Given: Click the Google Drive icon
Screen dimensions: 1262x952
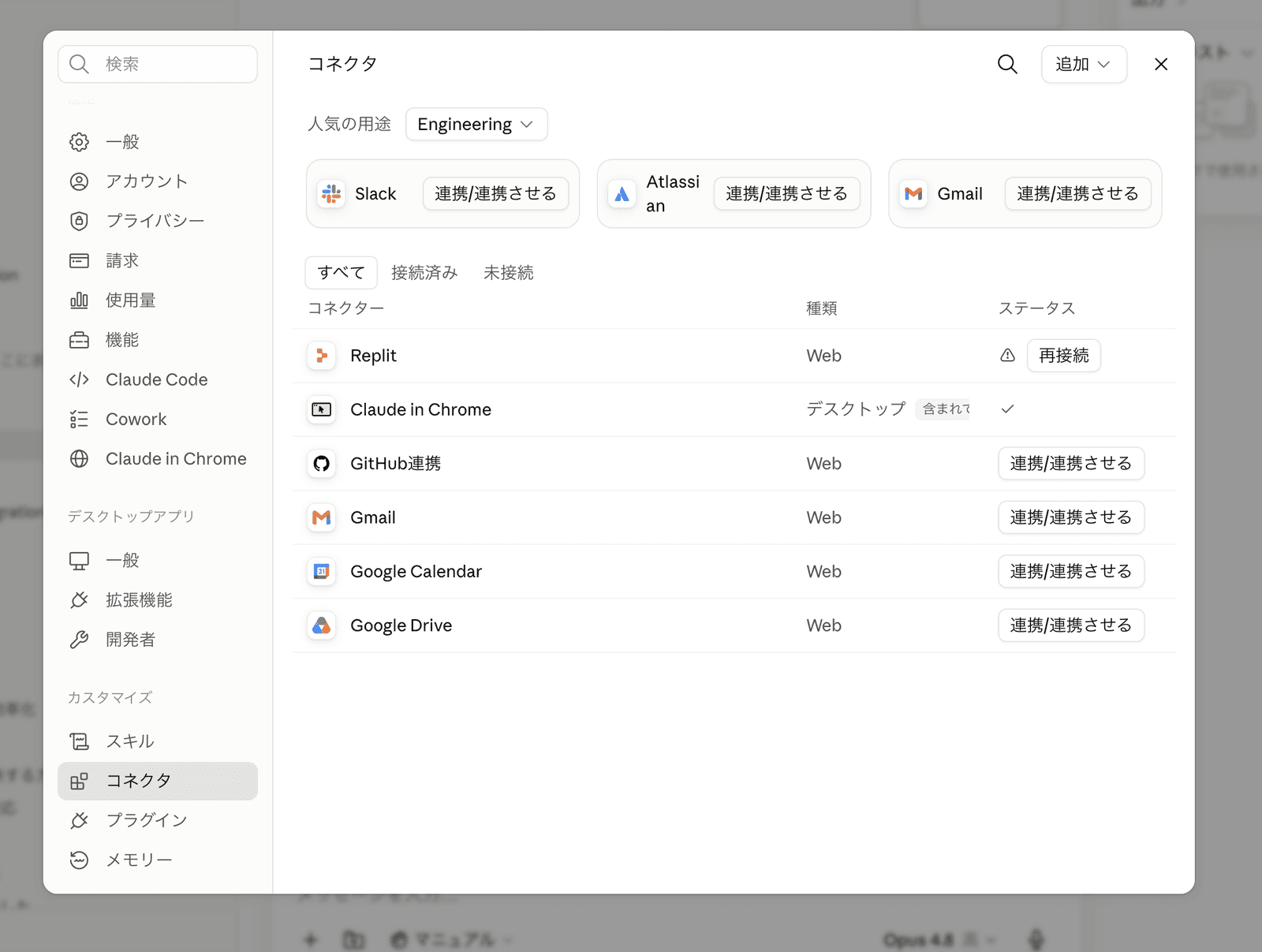Looking at the screenshot, I should point(322,625).
